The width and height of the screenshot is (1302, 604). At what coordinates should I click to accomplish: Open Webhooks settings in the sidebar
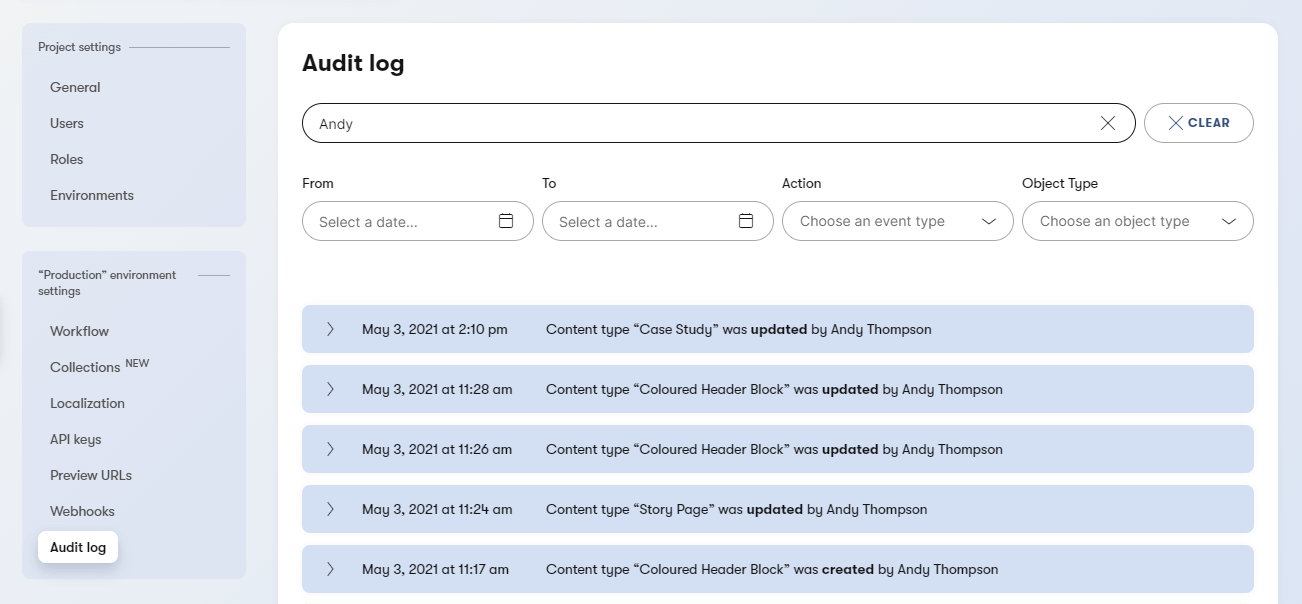pos(82,511)
